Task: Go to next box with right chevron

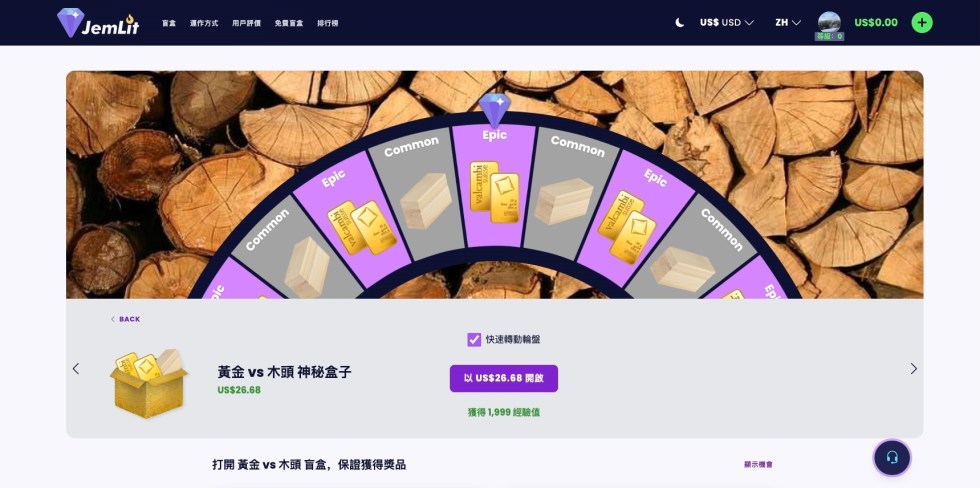Action: [913, 369]
